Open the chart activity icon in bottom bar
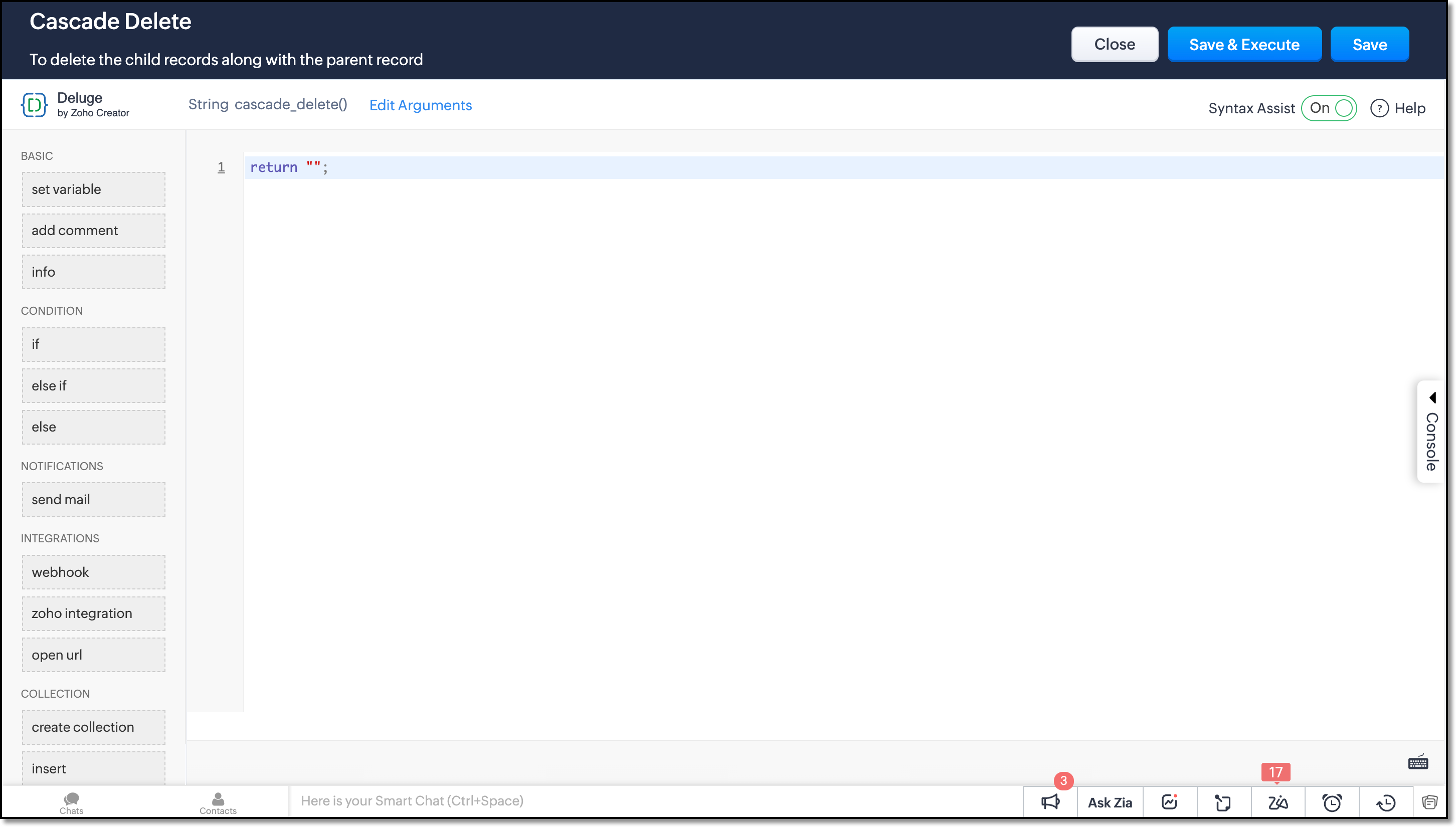The image size is (1456, 827). (1169, 801)
